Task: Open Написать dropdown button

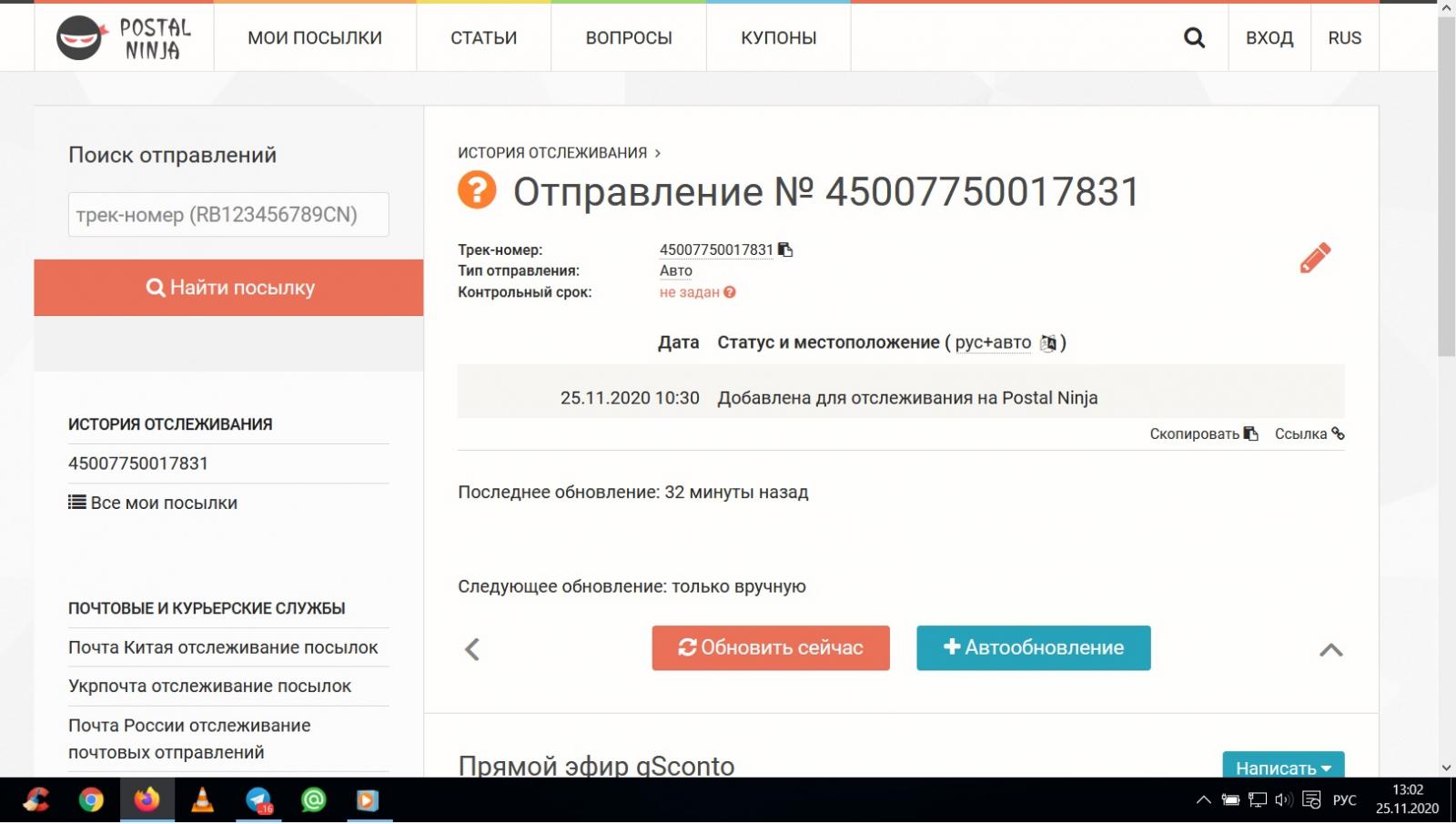Action: [1283, 767]
